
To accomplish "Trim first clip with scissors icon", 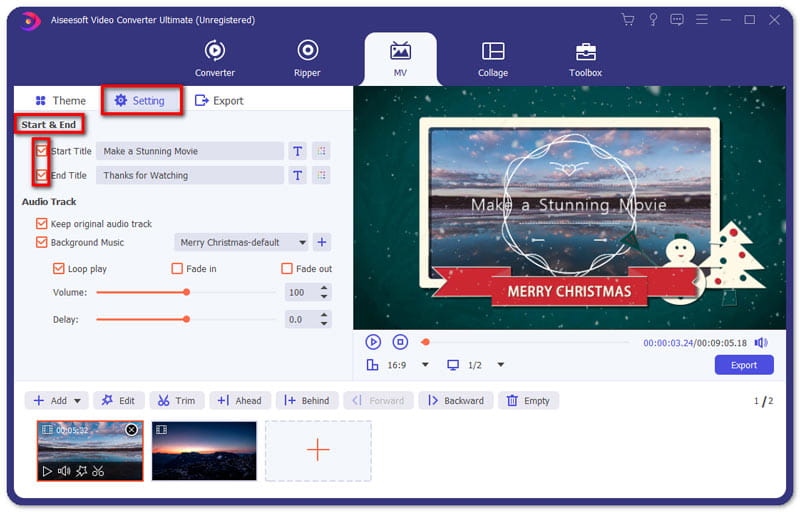I will 98,471.
